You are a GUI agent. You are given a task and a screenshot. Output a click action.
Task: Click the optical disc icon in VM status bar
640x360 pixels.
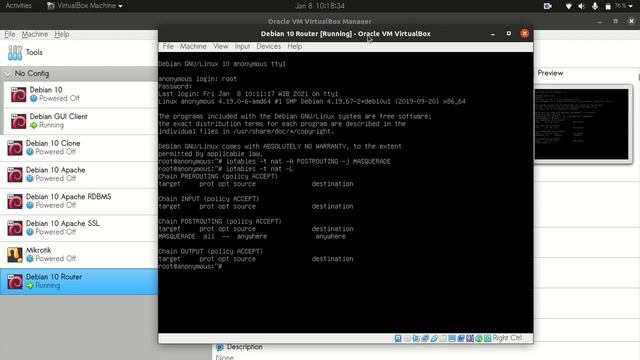(x=407, y=338)
